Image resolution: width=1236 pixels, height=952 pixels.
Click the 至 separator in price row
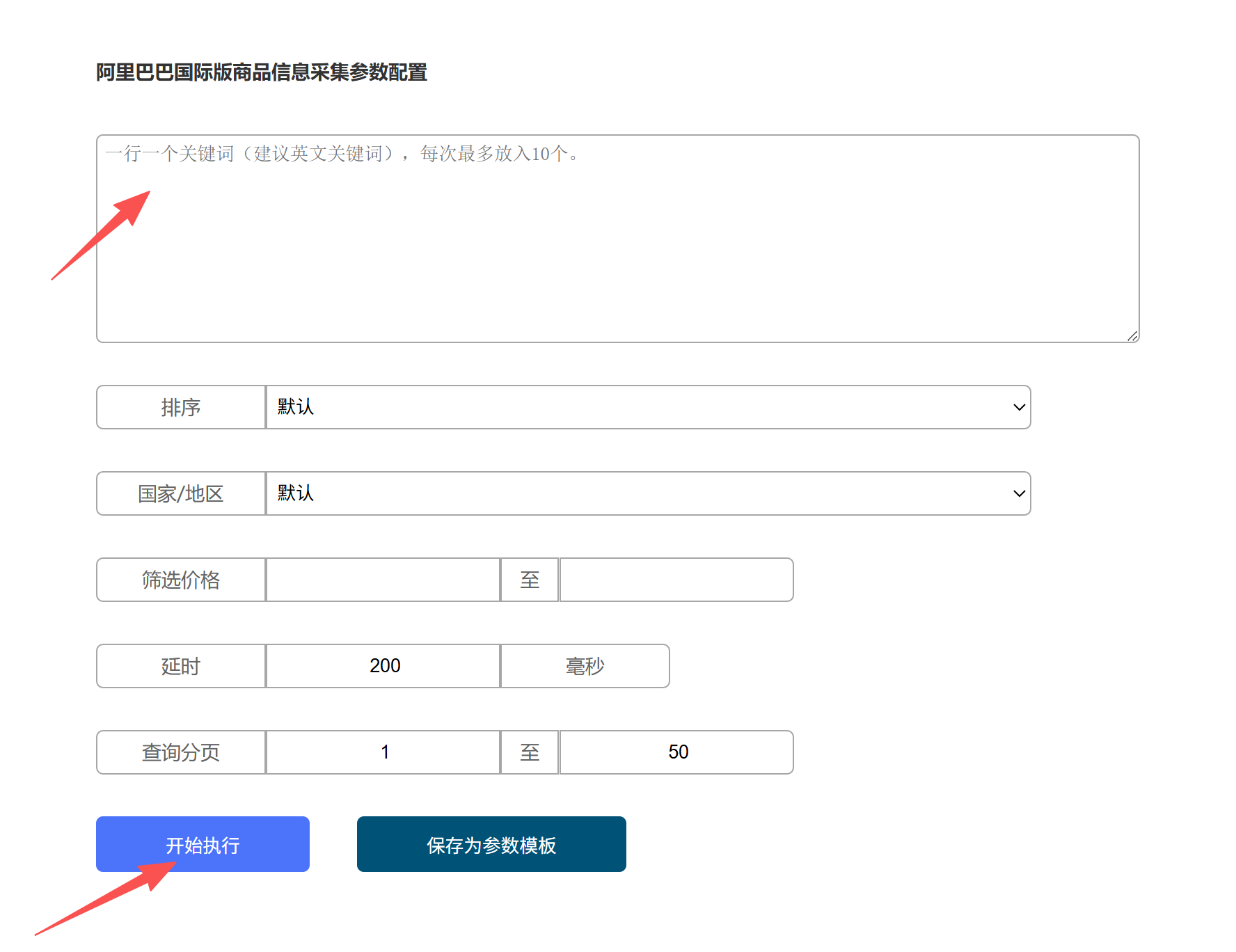coord(530,580)
